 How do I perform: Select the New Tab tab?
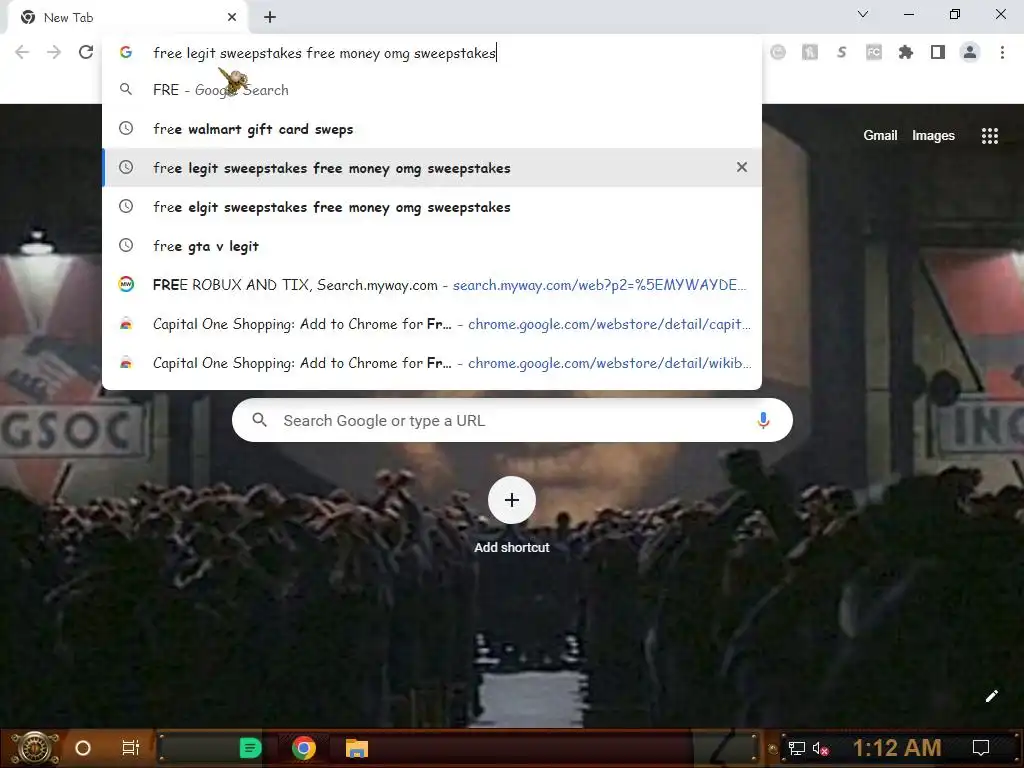(x=127, y=18)
